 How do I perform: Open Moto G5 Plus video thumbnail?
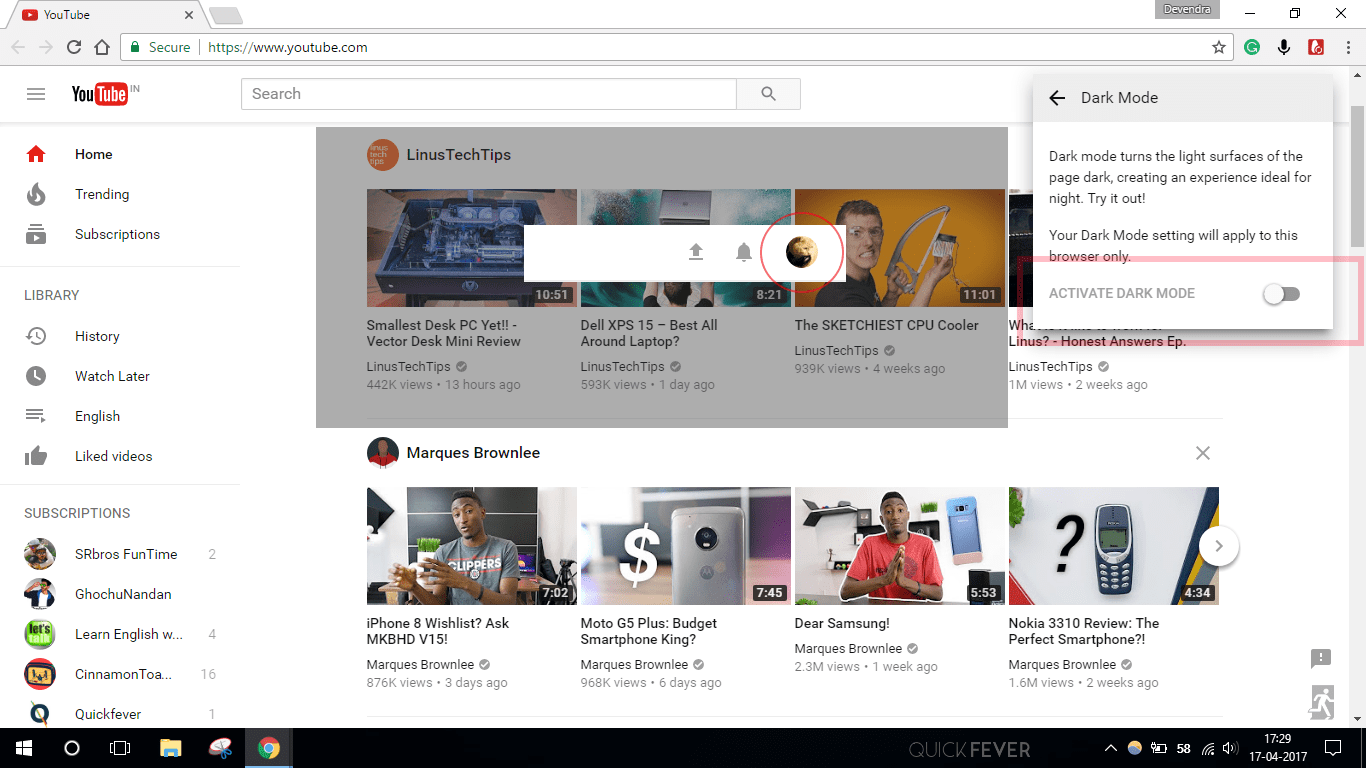point(686,546)
